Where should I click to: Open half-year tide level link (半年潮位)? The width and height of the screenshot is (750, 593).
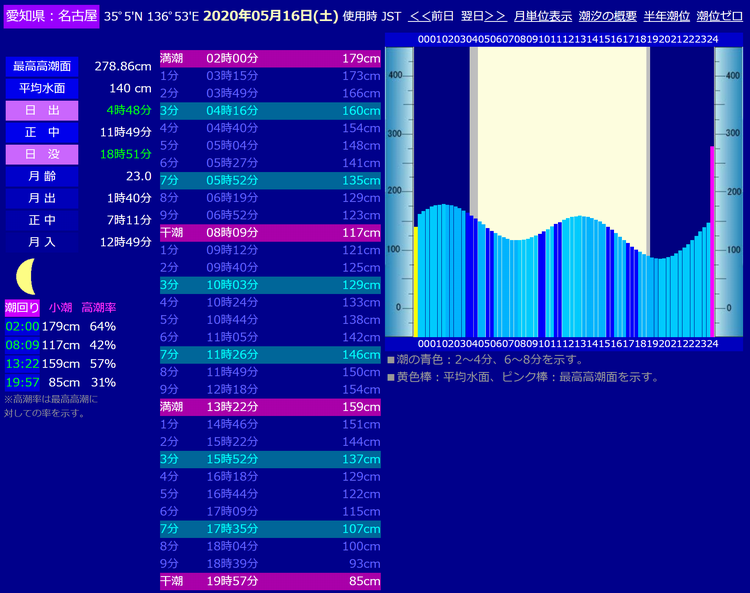pos(665,16)
